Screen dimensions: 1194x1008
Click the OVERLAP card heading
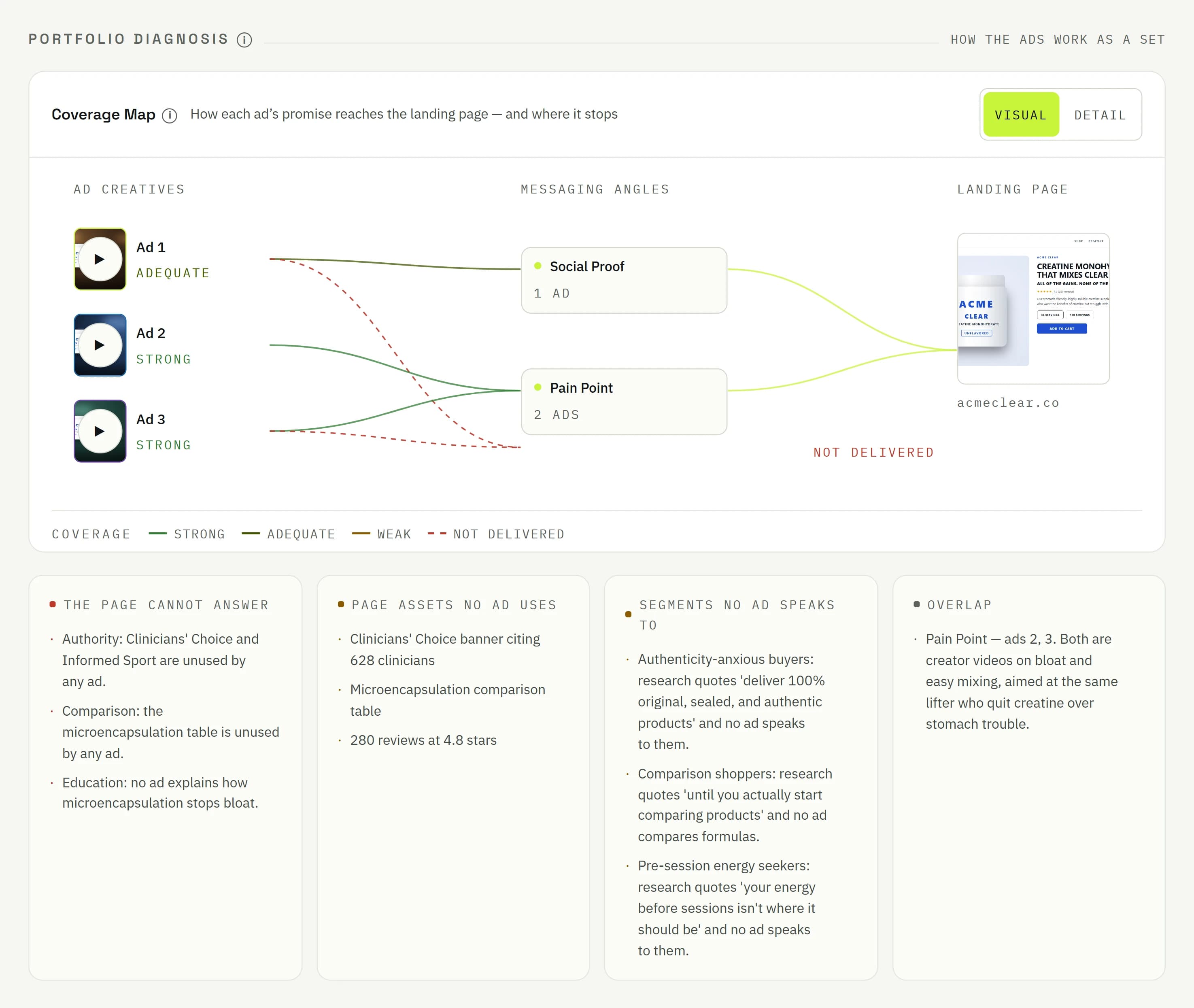click(959, 605)
